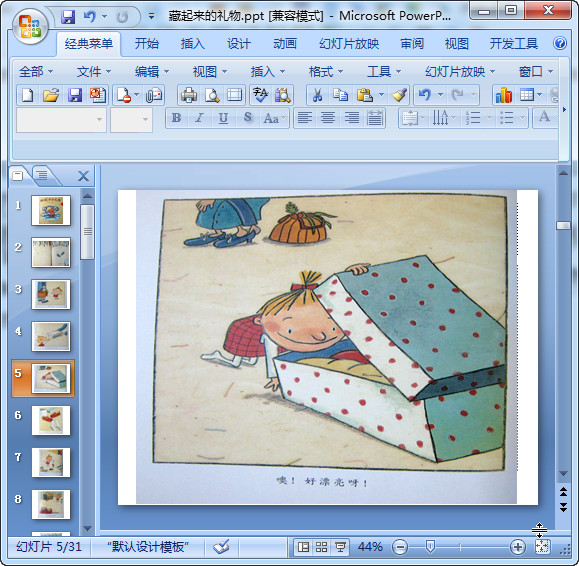Viewport: 579px width, 566px height.
Task: Click the Insert Chart icon
Action: (x=504, y=95)
